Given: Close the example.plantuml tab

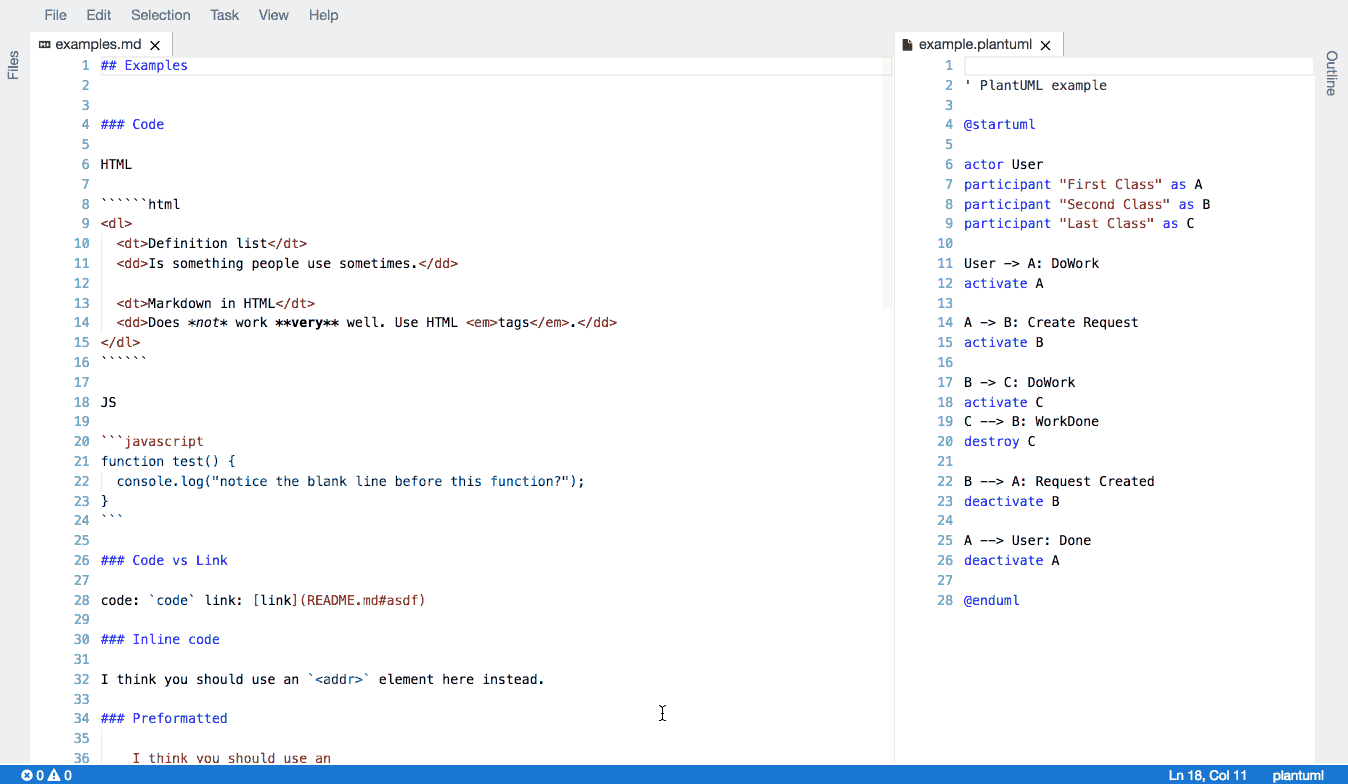Looking at the screenshot, I should (x=1046, y=45).
